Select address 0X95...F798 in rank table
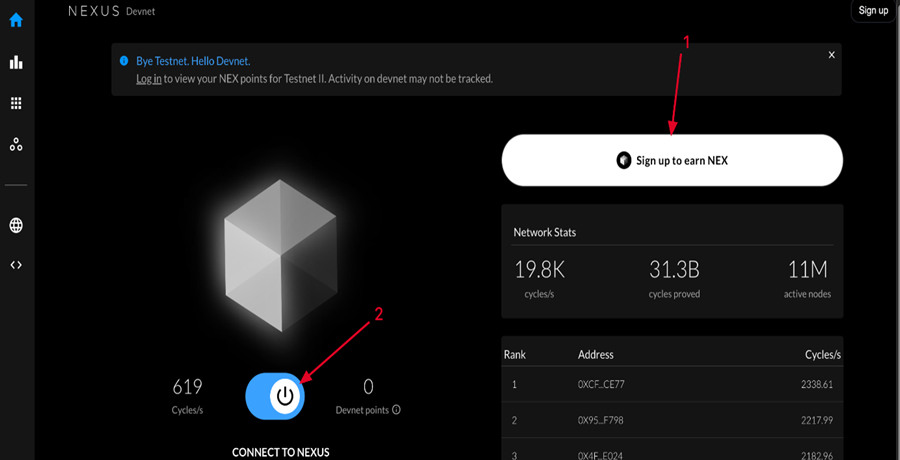Screen dimensions: 900x460 point(600,420)
